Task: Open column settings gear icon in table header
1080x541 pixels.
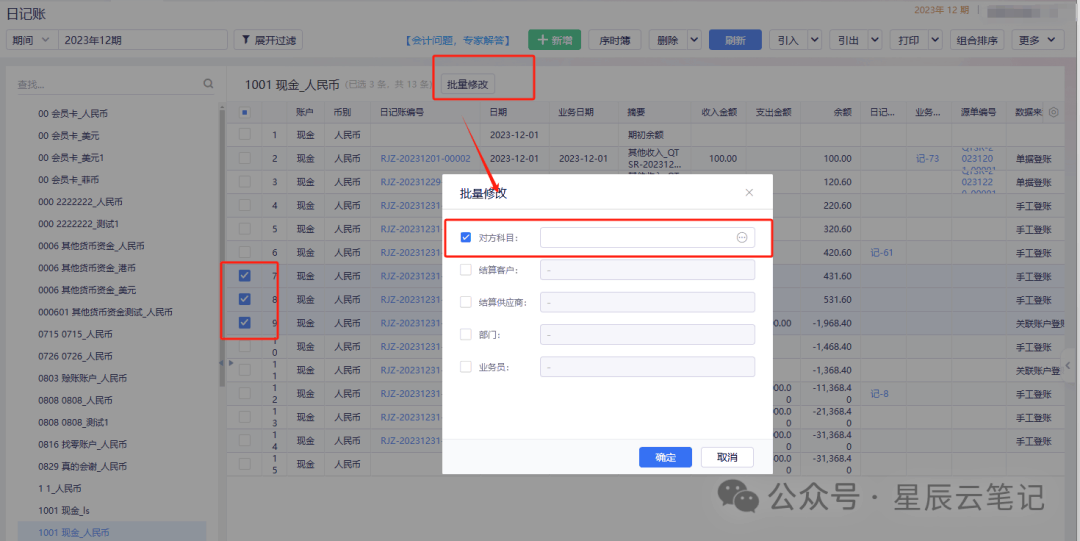Action: [1052, 112]
